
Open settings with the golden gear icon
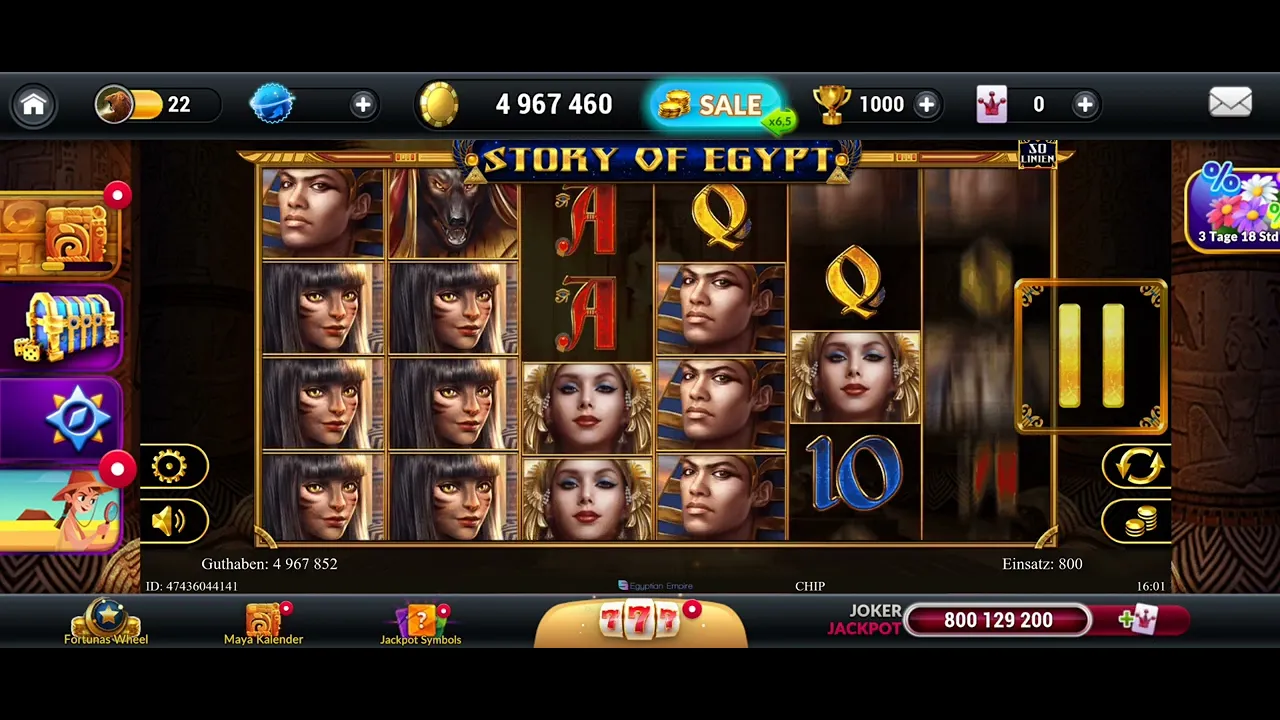point(169,466)
